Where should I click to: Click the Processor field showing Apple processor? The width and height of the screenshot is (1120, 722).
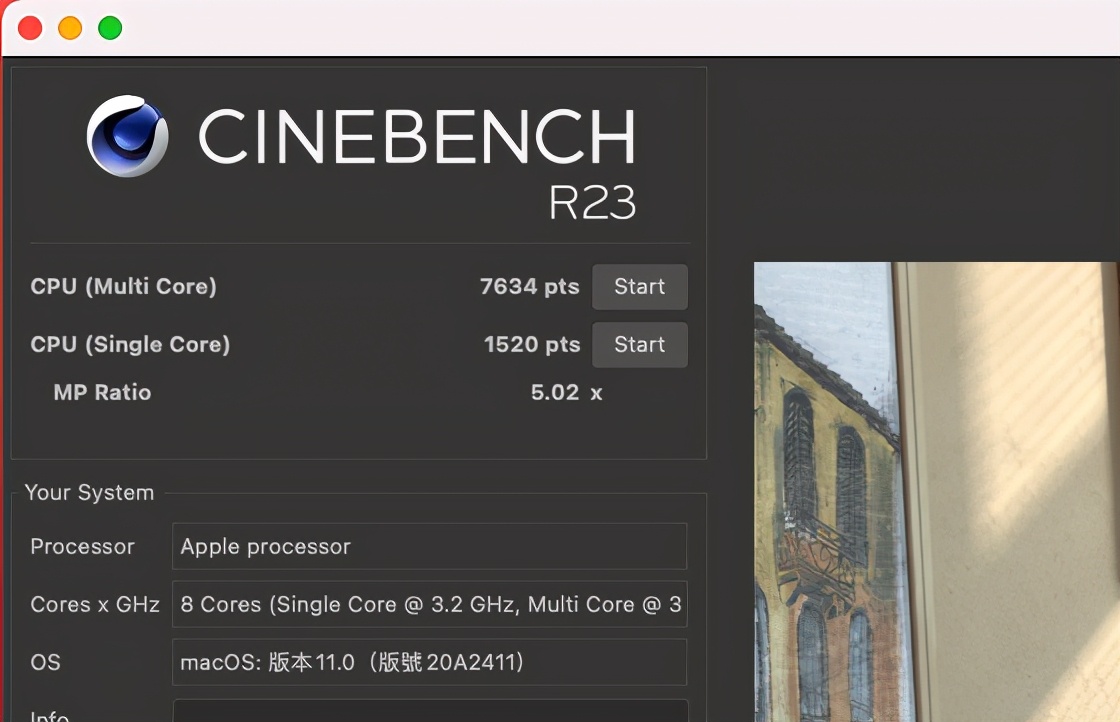pos(429,547)
